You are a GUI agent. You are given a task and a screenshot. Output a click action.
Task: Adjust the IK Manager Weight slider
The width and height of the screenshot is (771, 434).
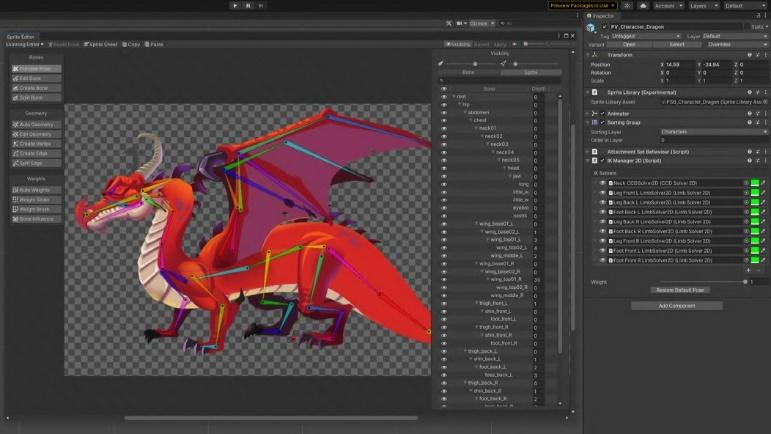pos(703,282)
